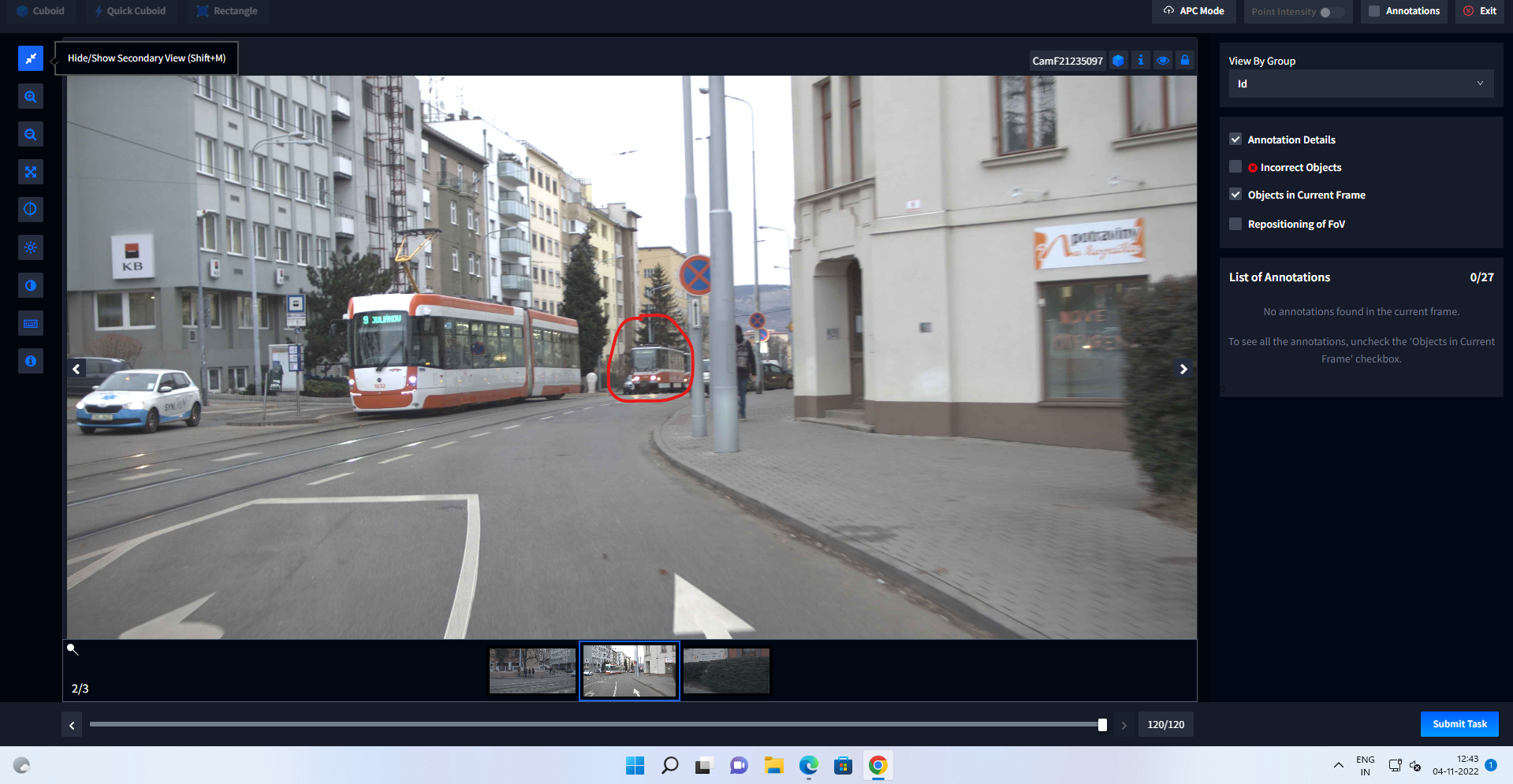This screenshot has width=1513, height=784.
Task: Toggle the eye visibility icon for camera
Action: point(1162,61)
